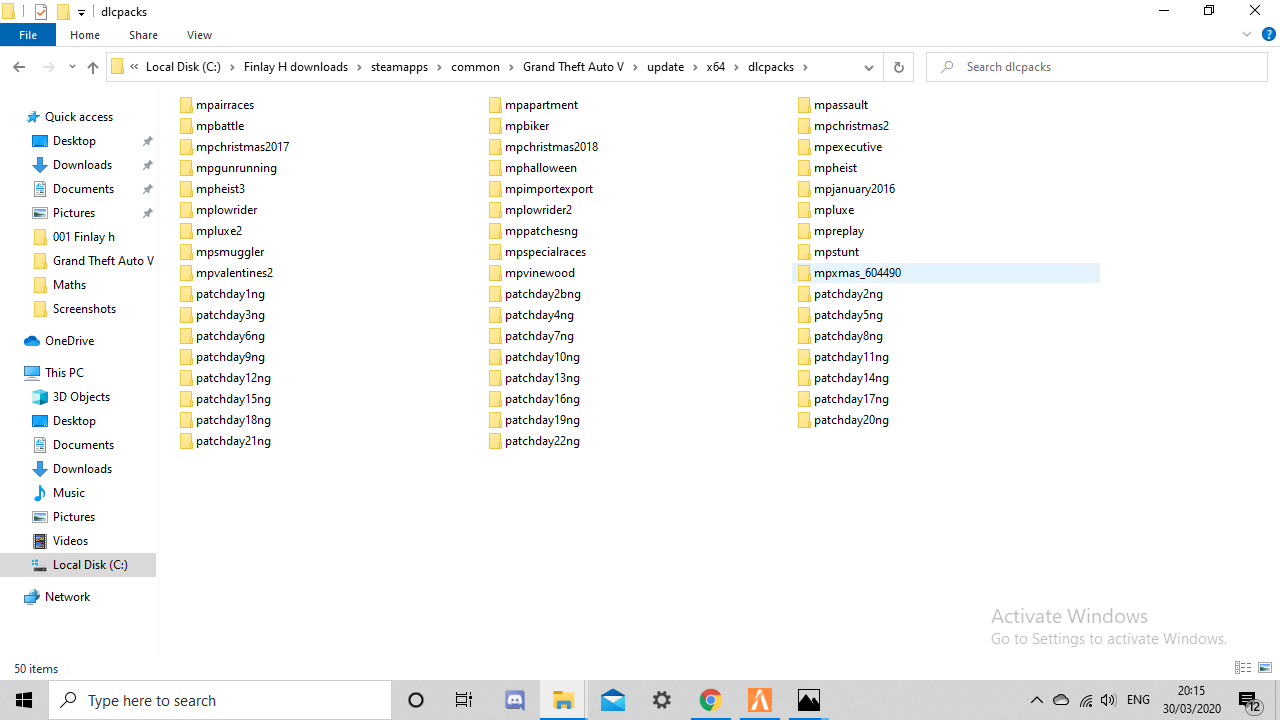Open the Photos app on taskbar
Viewport: 1280px width, 720px height.
(x=808, y=700)
